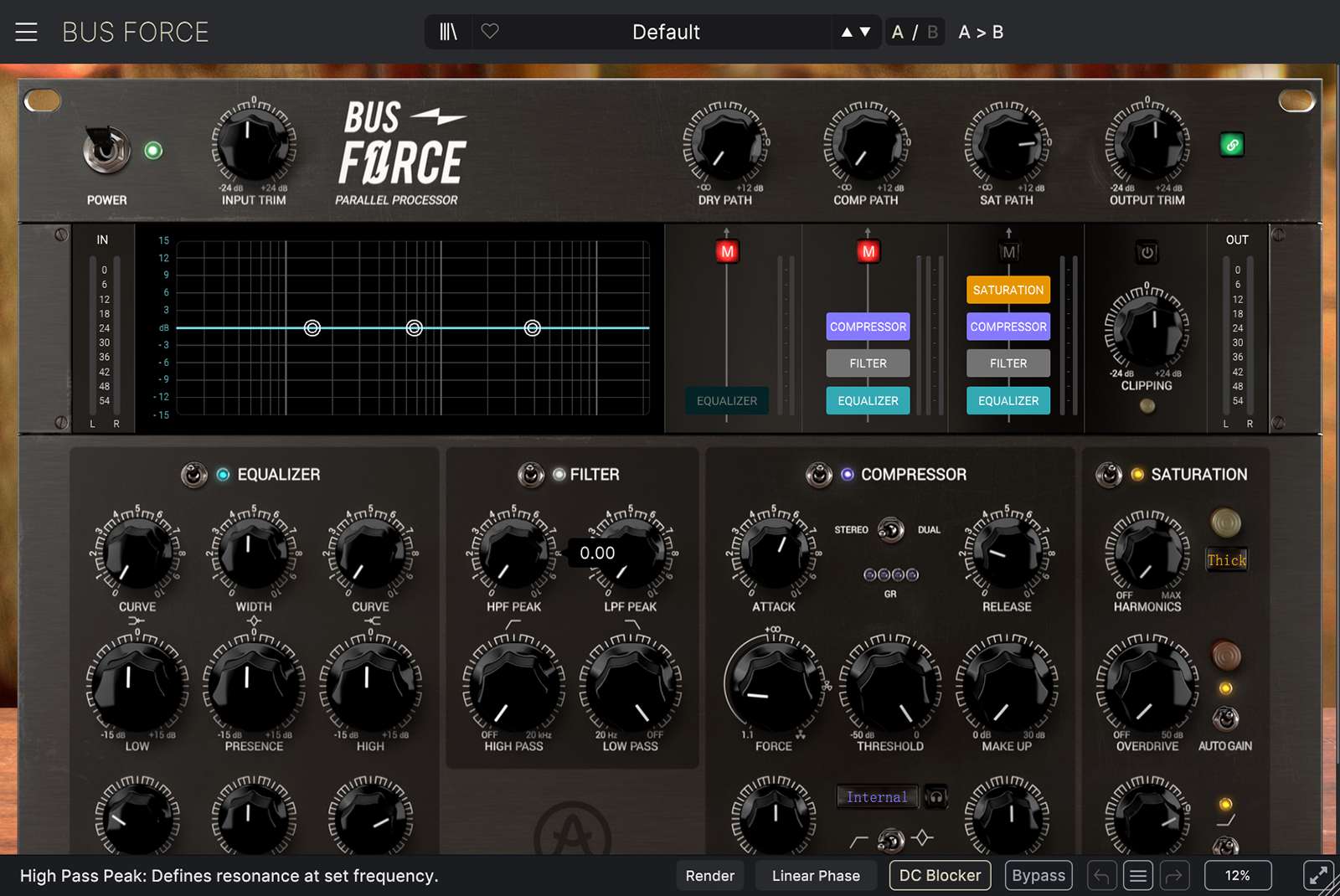This screenshot has width=1340, height=896.
Task: Click the undo arrow in bottom bar
Action: pyautogui.click(x=1101, y=876)
